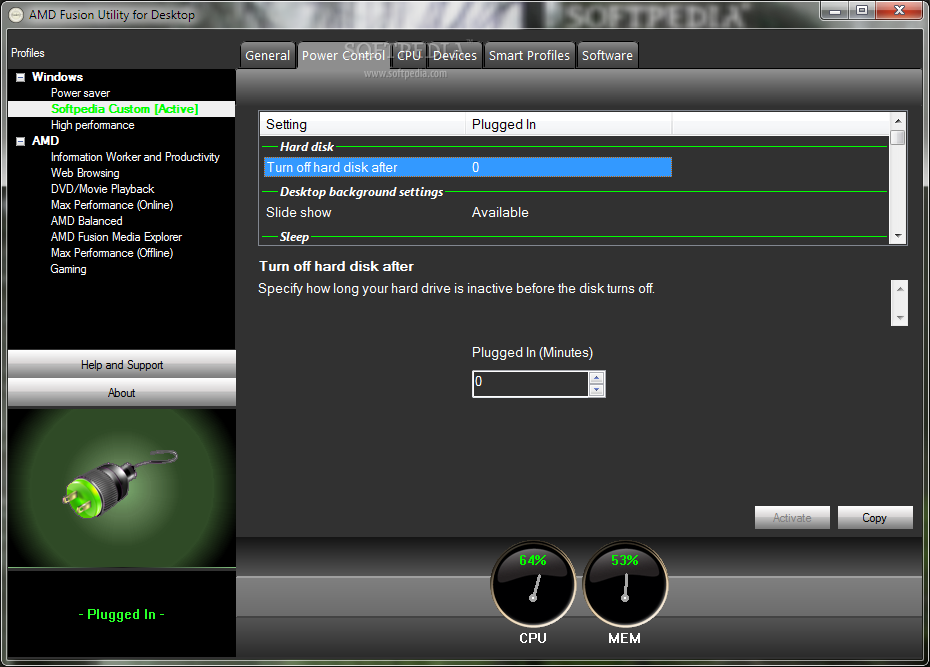Collapse the AMD profile group

20,141
